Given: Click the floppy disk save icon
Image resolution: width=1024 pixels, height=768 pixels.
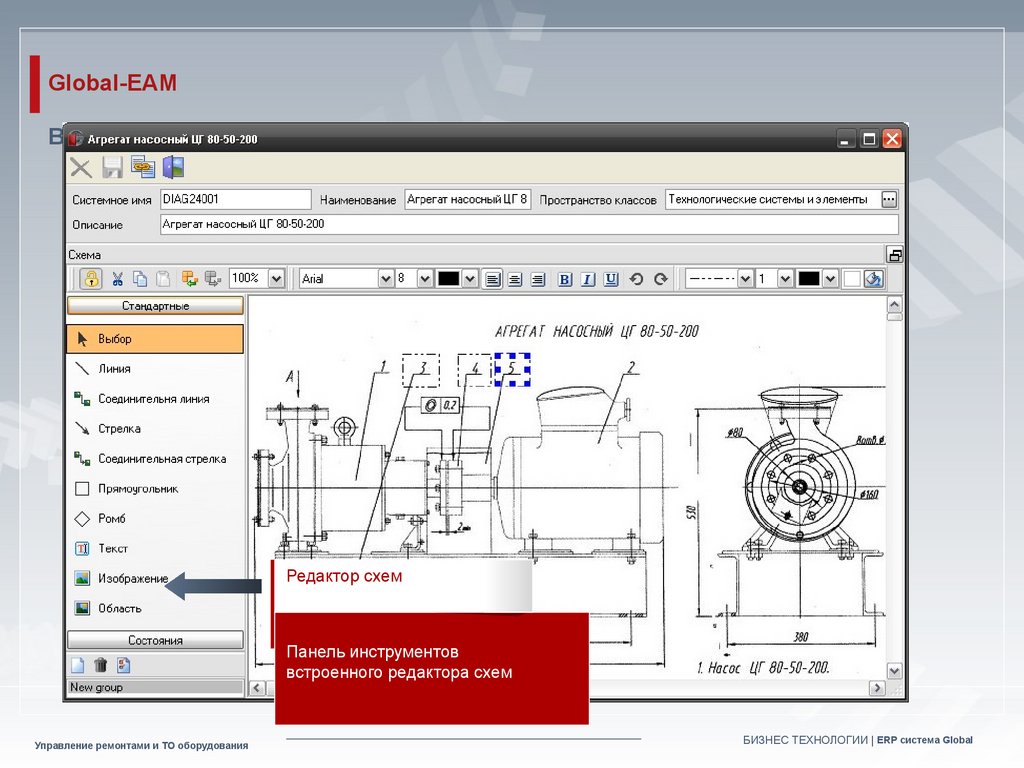Looking at the screenshot, I should point(112,168).
